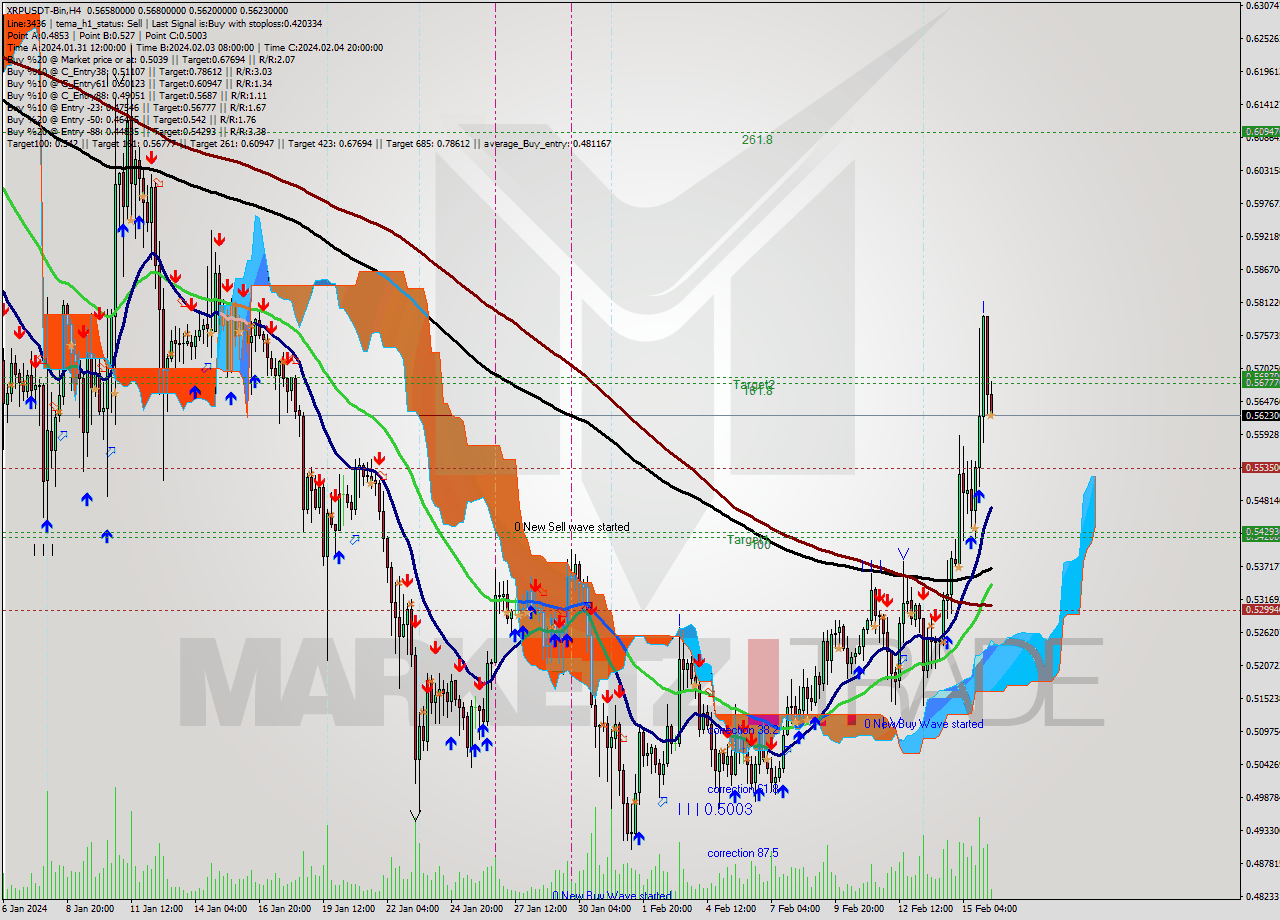1280x920 pixels.
Task: Click '6 Jan 2024' on time axis
Action: coord(24,909)
